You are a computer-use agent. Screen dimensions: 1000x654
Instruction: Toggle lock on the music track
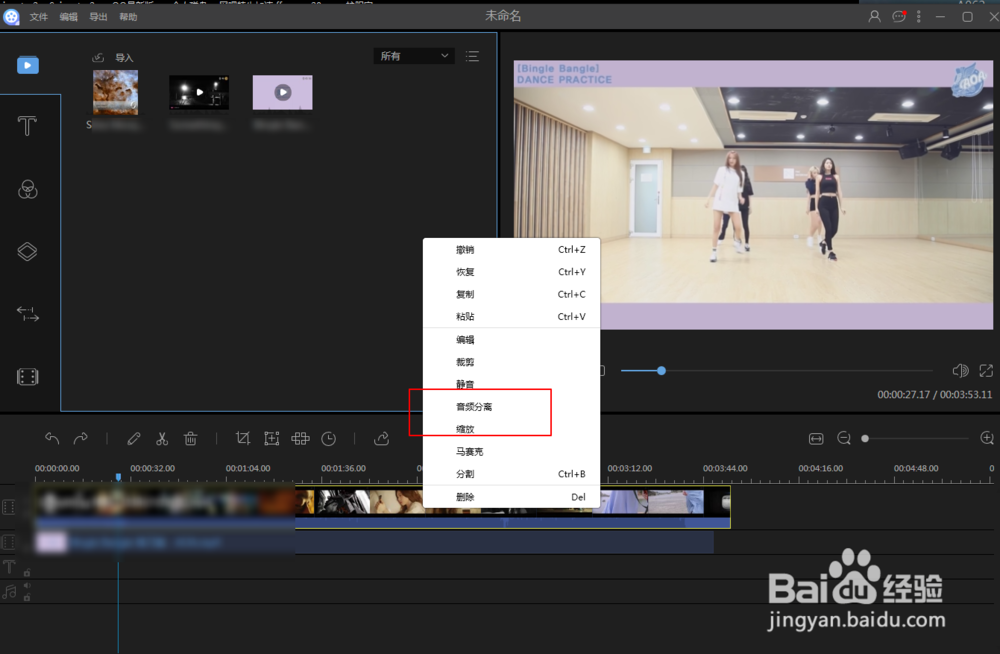tap(27, 598)
